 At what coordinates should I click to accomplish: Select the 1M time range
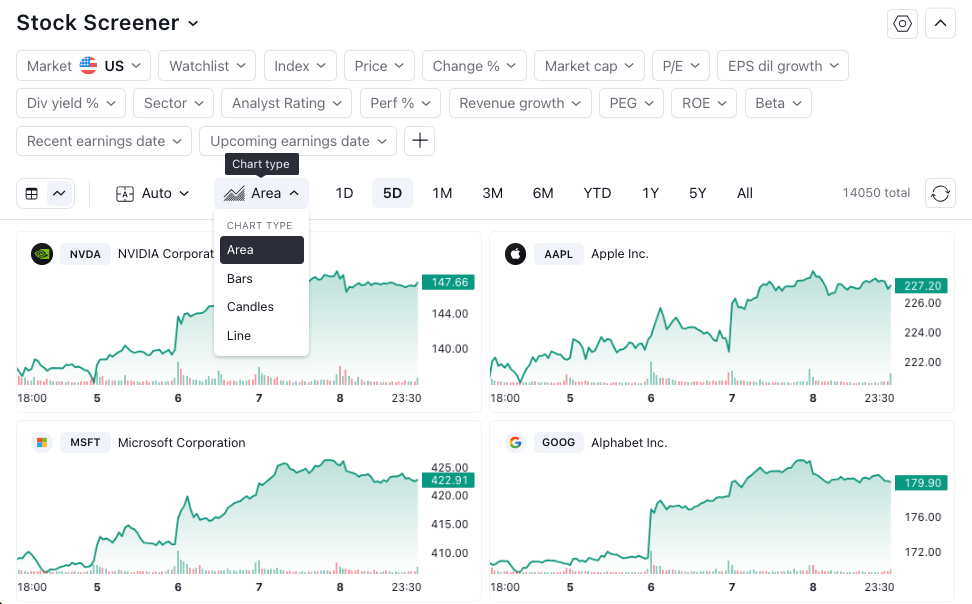442,193
